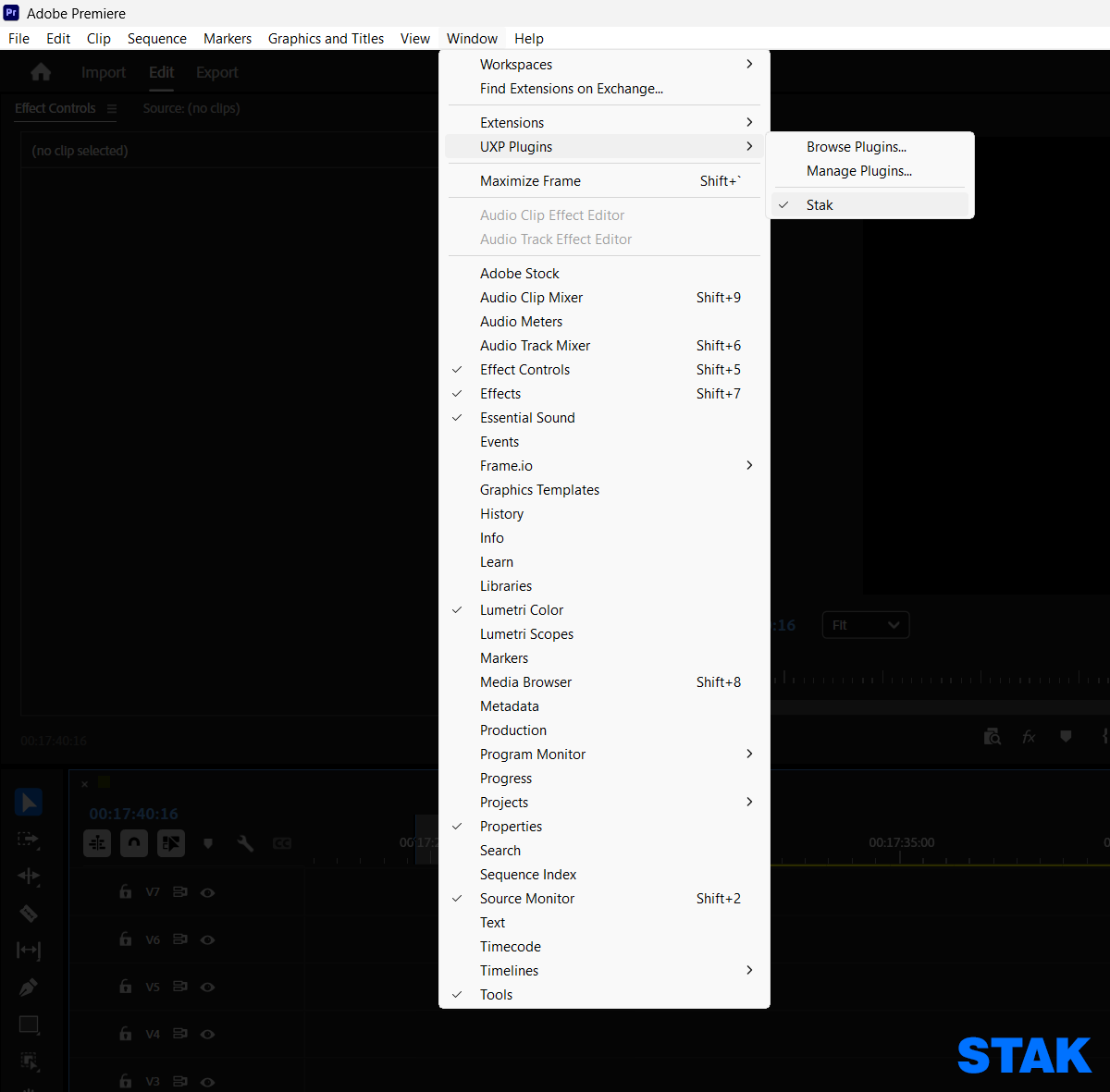Image resolution: width=1110 pixels, height=1092 pixels.
Task: Open Media Browser panel
Action: tap(604, 682)
